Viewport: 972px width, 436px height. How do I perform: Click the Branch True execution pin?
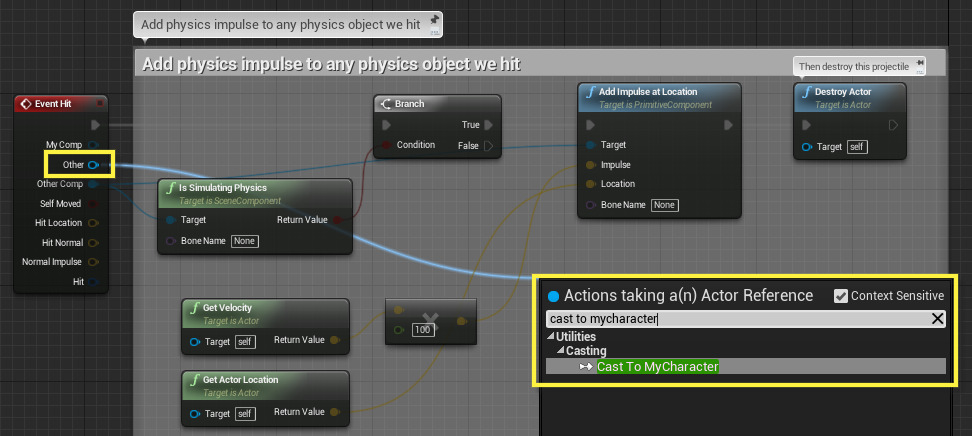pyautogui.click(x=489, y=125)
